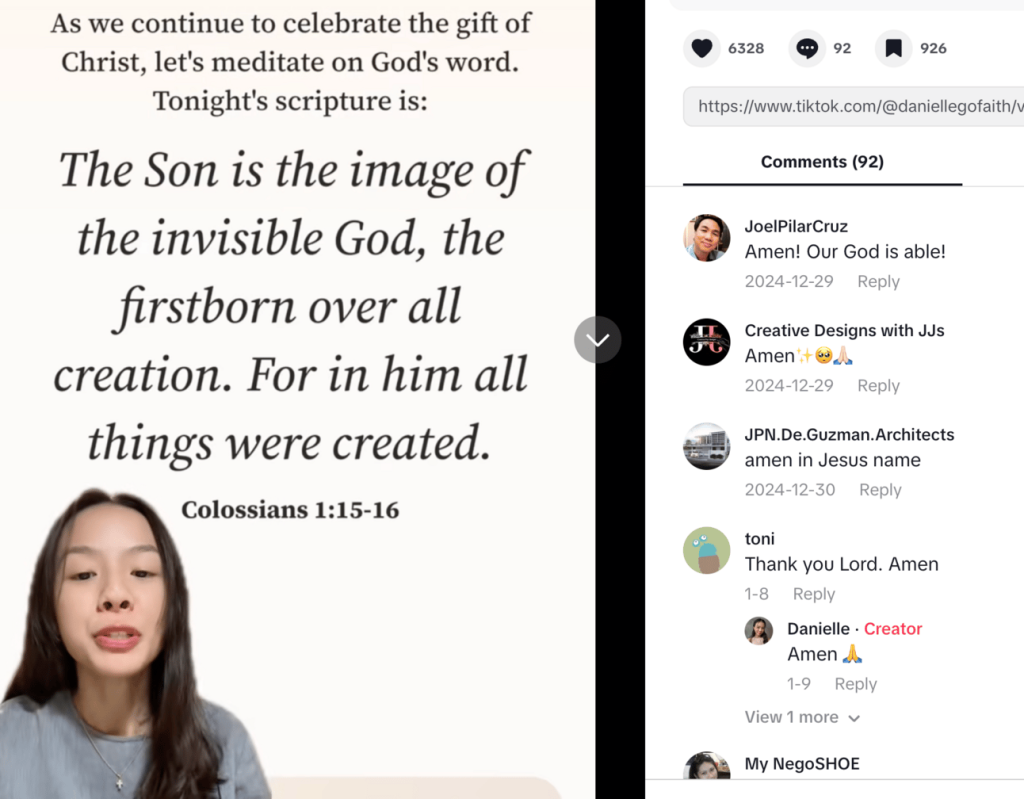
Task: Open the My NegoSHOE username link
Action: coord(802,764)
